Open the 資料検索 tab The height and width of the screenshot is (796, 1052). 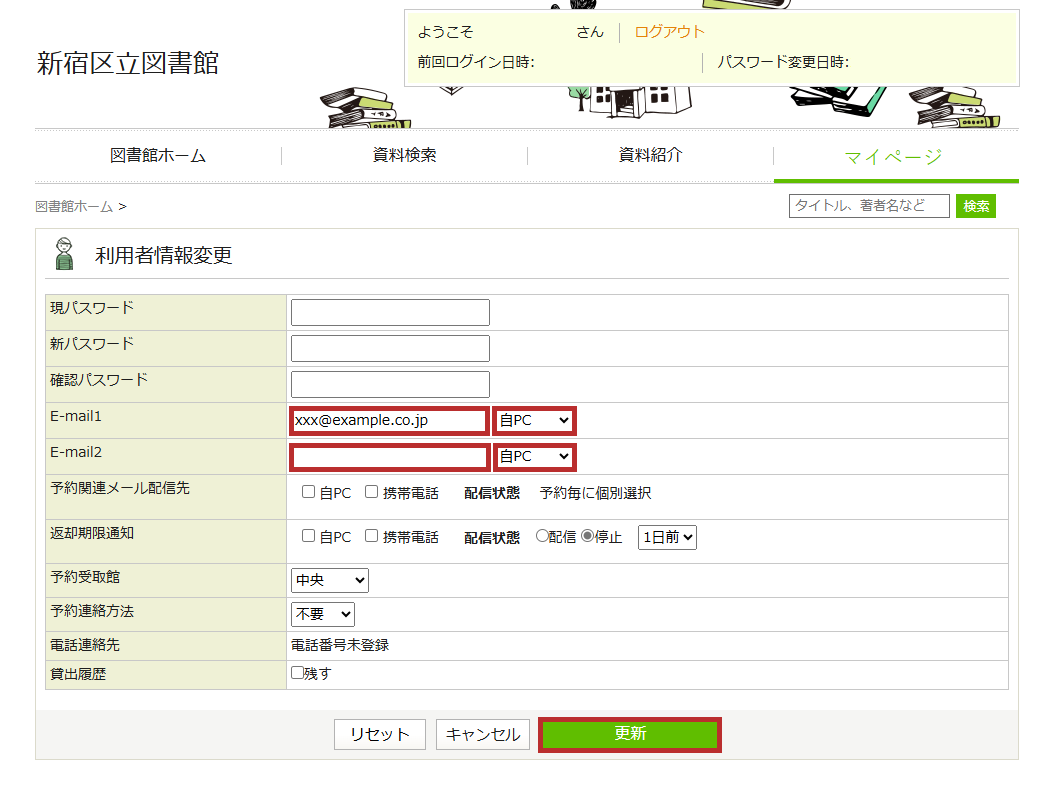click(x=404, y=155)
